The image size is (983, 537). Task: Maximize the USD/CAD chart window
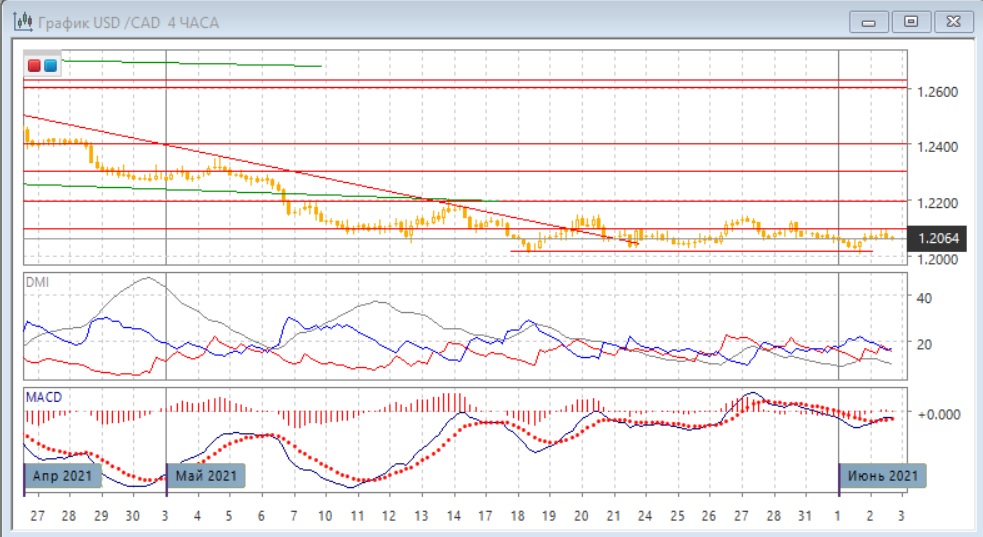click(911, 21)
